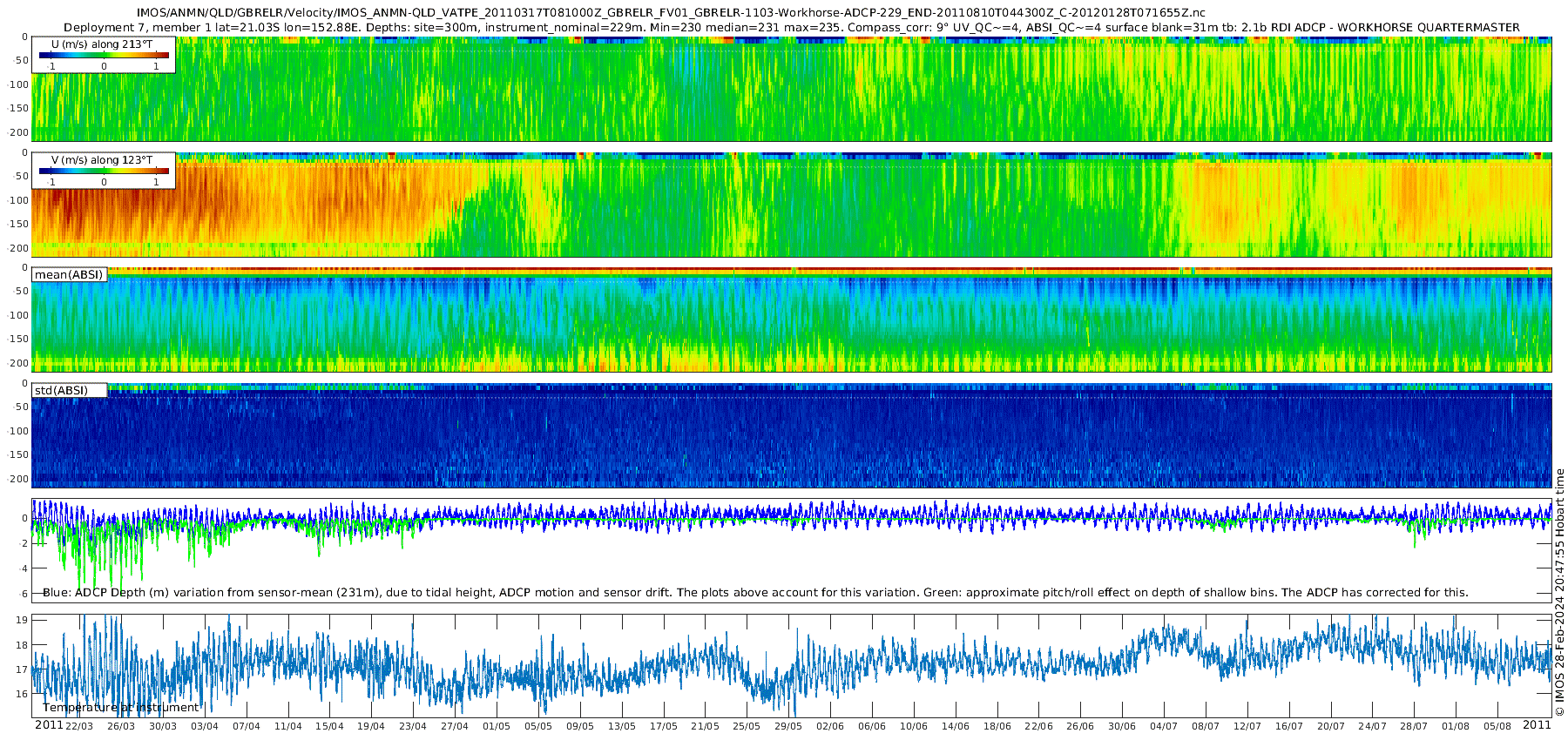The height and width of the screenshot is (740, 1568).
Task: Click the 'Temperature at instrument' label
Action: (121, 707)
